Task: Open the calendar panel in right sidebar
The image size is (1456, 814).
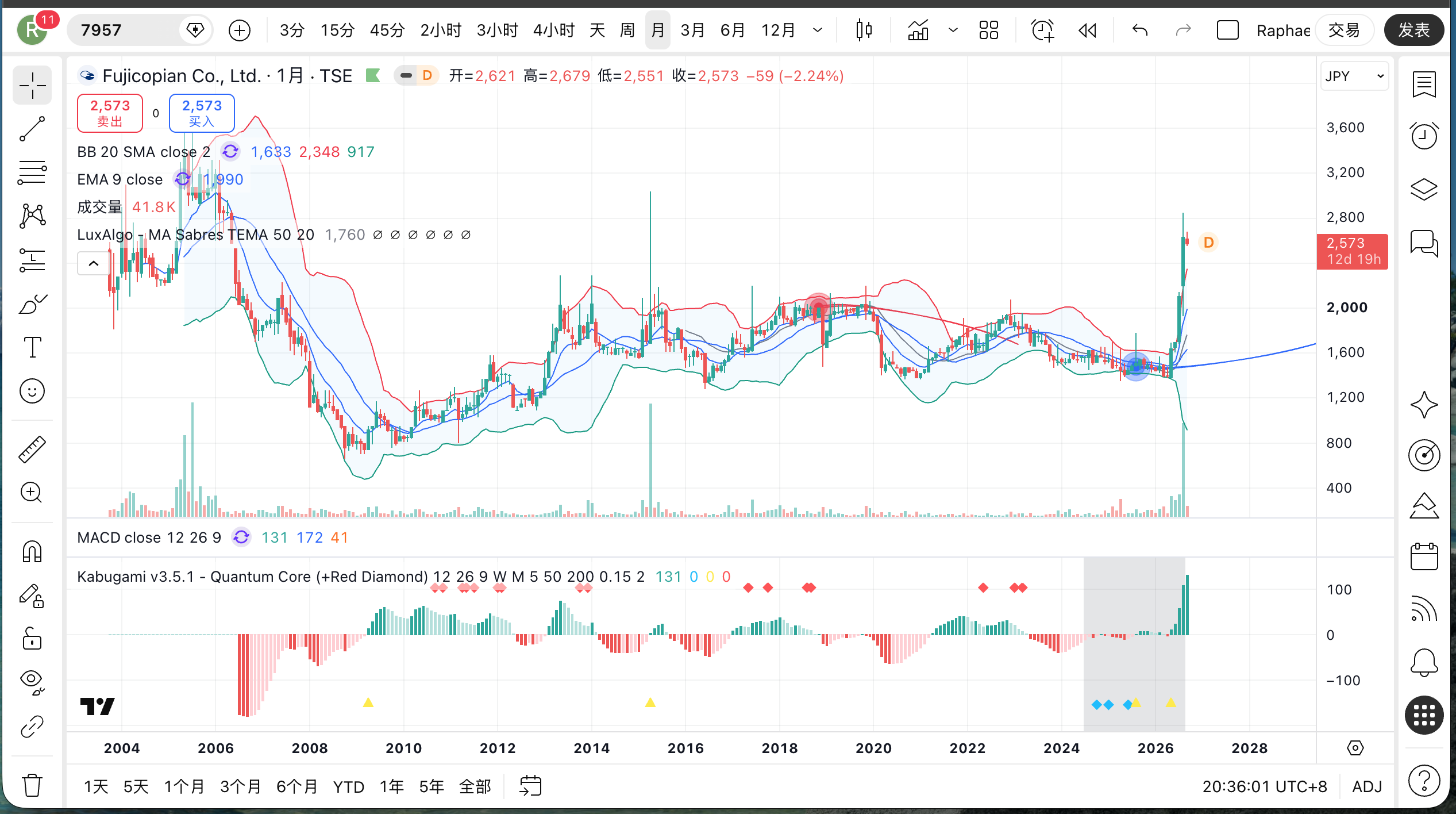Action: [1424, 556]
